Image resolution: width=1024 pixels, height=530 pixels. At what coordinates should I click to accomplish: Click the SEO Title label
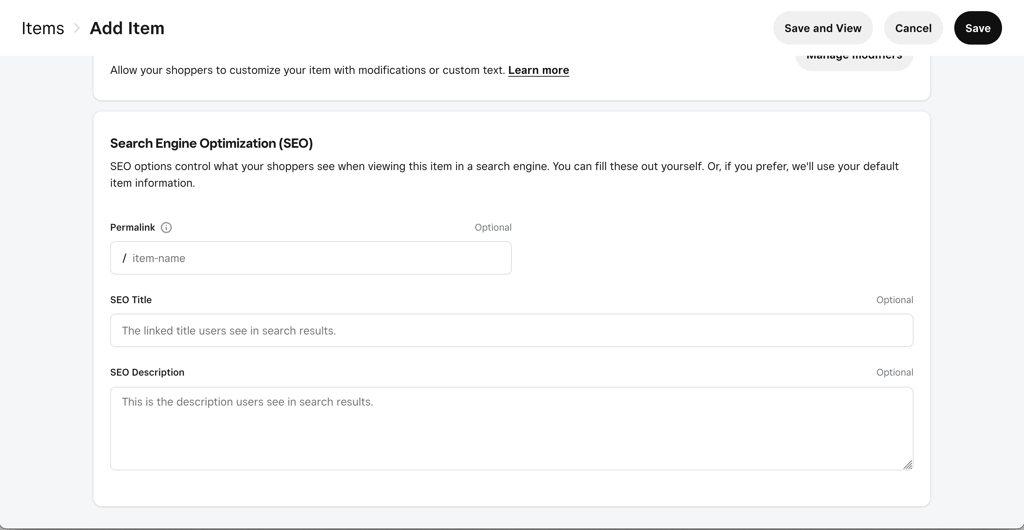point(131,300)
